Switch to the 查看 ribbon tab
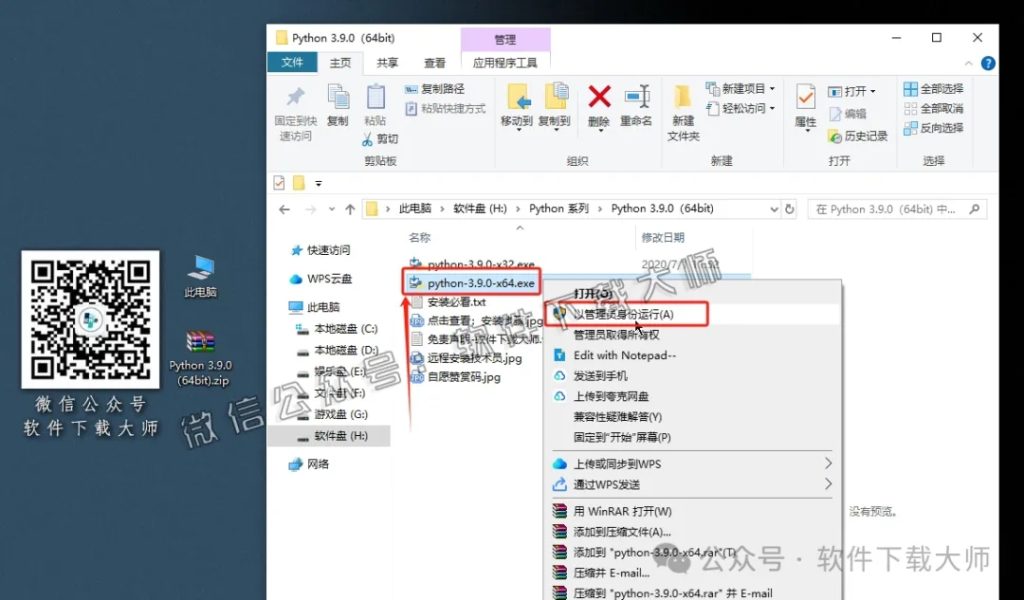The height and width of the screenshot is (600, 1024). pos(434,62)
